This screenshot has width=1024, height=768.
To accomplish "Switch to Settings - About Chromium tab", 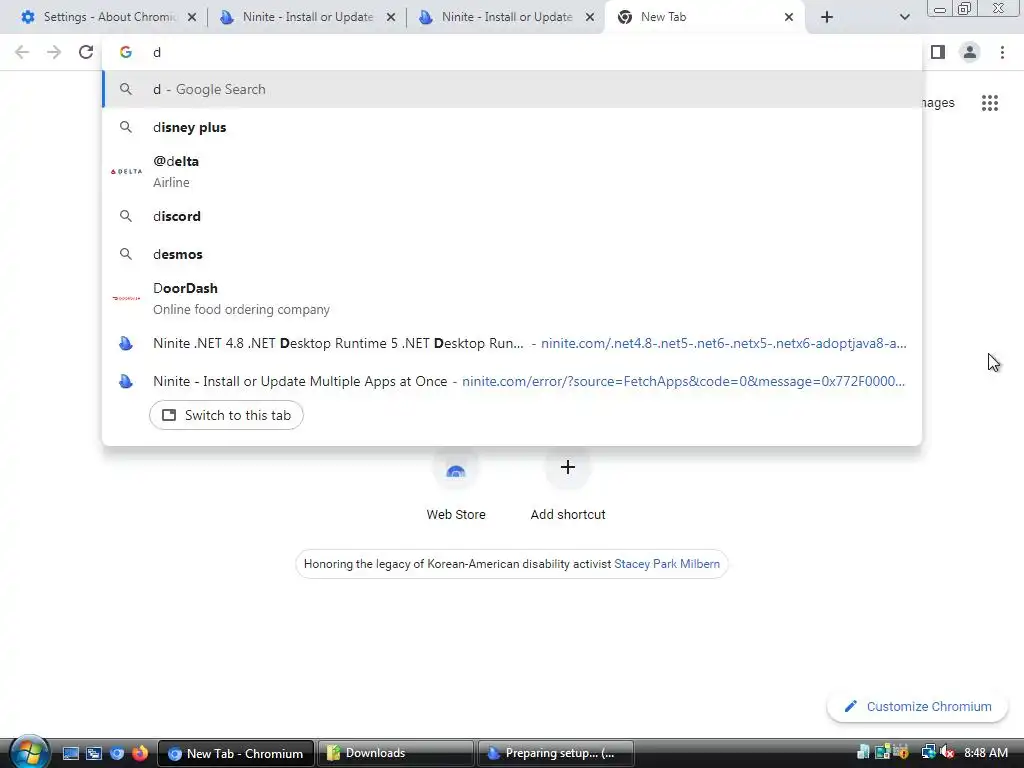I will click(x=108, y=17).
